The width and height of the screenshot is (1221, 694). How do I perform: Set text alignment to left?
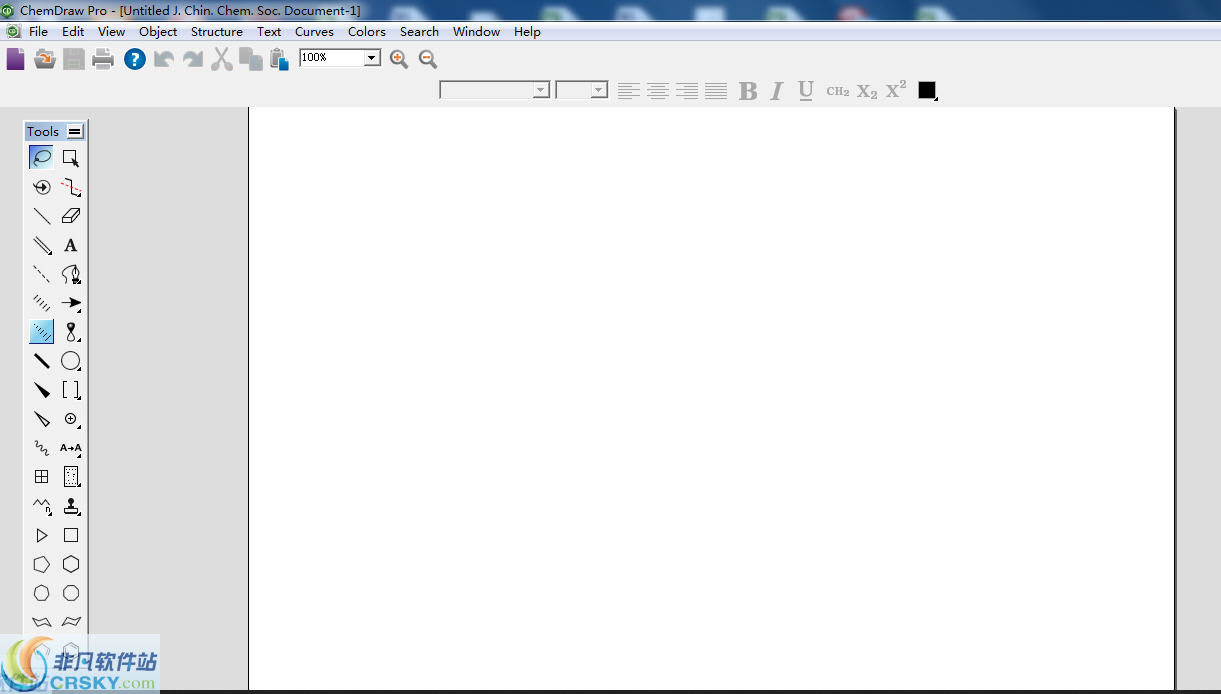pyautogui.click(x=628, y=91)
